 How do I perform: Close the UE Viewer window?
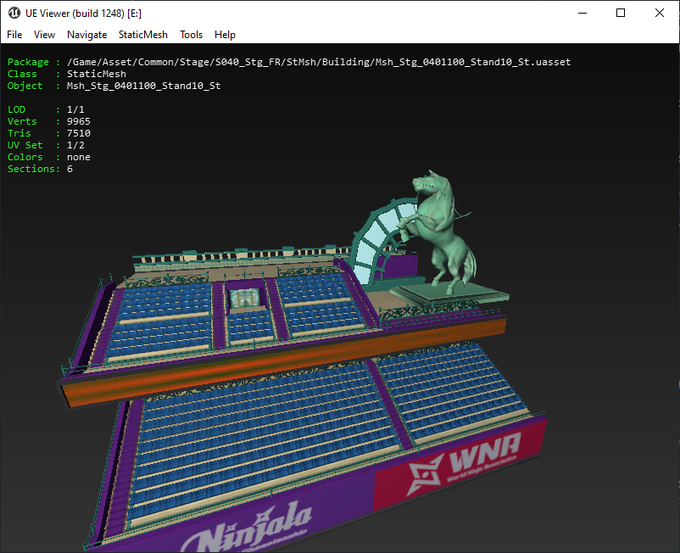660,13
